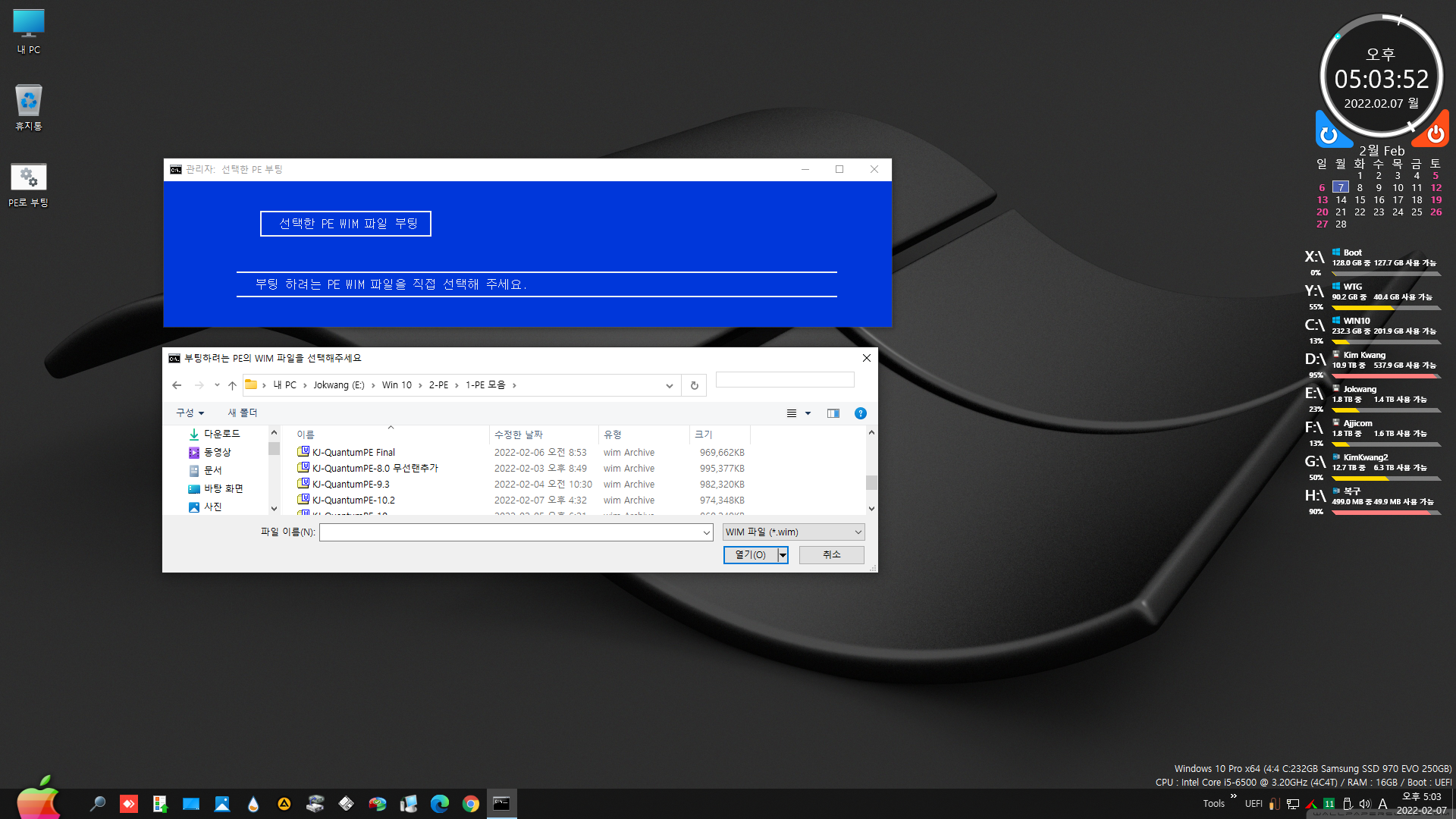The image size is (1456, 819).
Task: Expand the chevron after Win 10
Action: [x=420, y=385]
